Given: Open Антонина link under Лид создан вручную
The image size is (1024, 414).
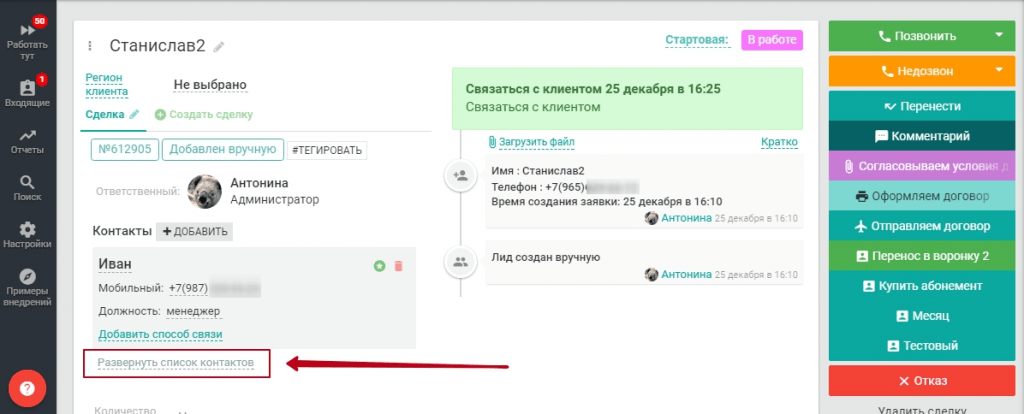Looking at the screenshot, I should tap(686, 274).
